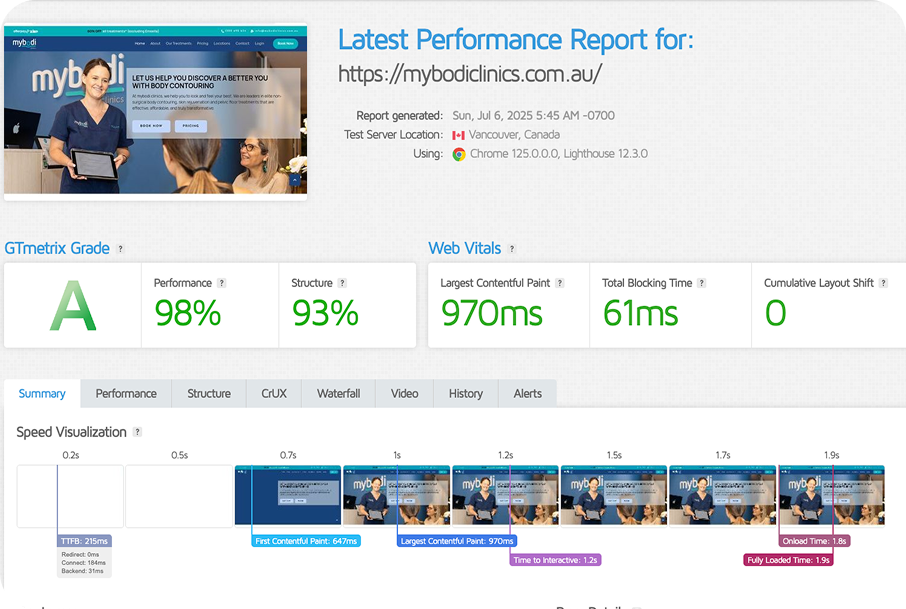Select the 1.2s filmstrip frame
Image resolution: width=906 pixels, height=609 pixels.
pos(505,496)
